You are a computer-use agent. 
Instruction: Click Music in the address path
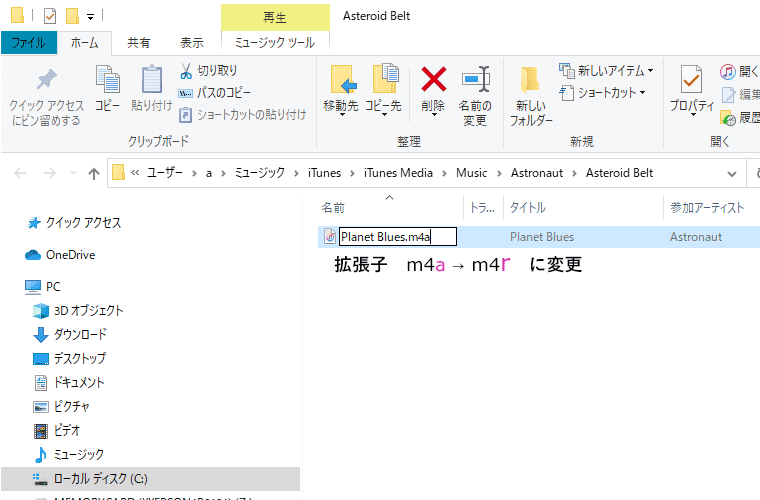click(x=471, y=173)
